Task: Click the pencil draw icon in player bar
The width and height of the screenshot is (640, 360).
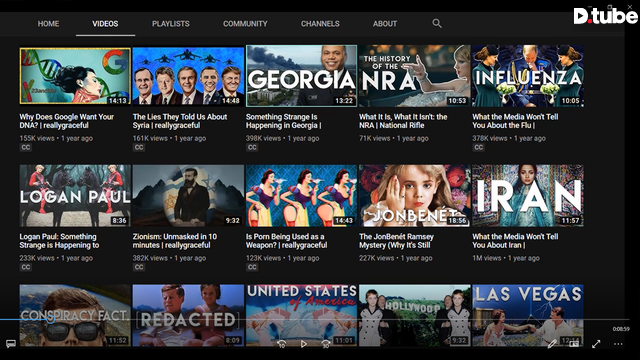Action: [x=552, y=344]
